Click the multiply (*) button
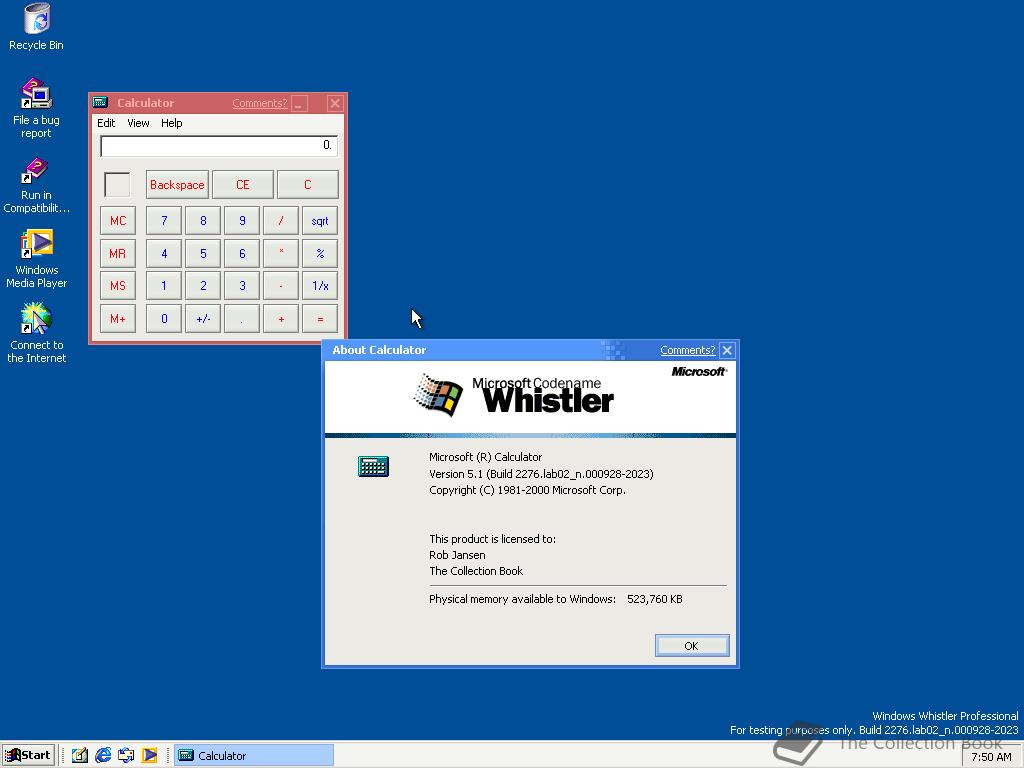The image size is (1024, 768). point(281,253)
